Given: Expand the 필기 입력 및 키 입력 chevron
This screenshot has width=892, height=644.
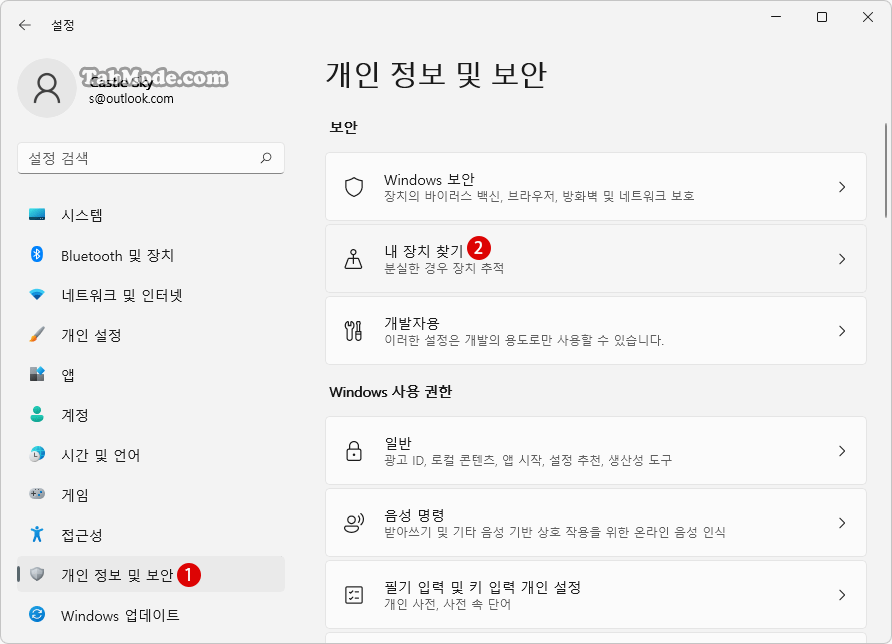Looking at the screenshot, I should point(842,595).
